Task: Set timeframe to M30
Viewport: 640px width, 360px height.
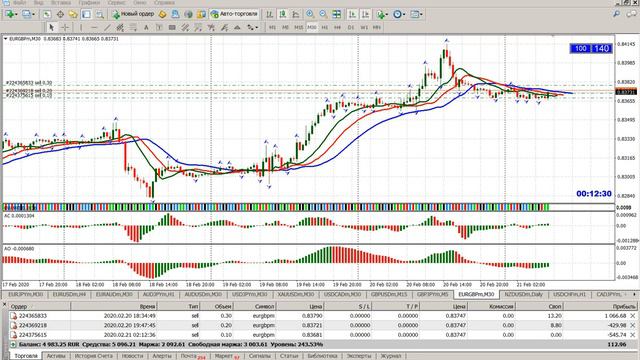Action: pos(312,27)
